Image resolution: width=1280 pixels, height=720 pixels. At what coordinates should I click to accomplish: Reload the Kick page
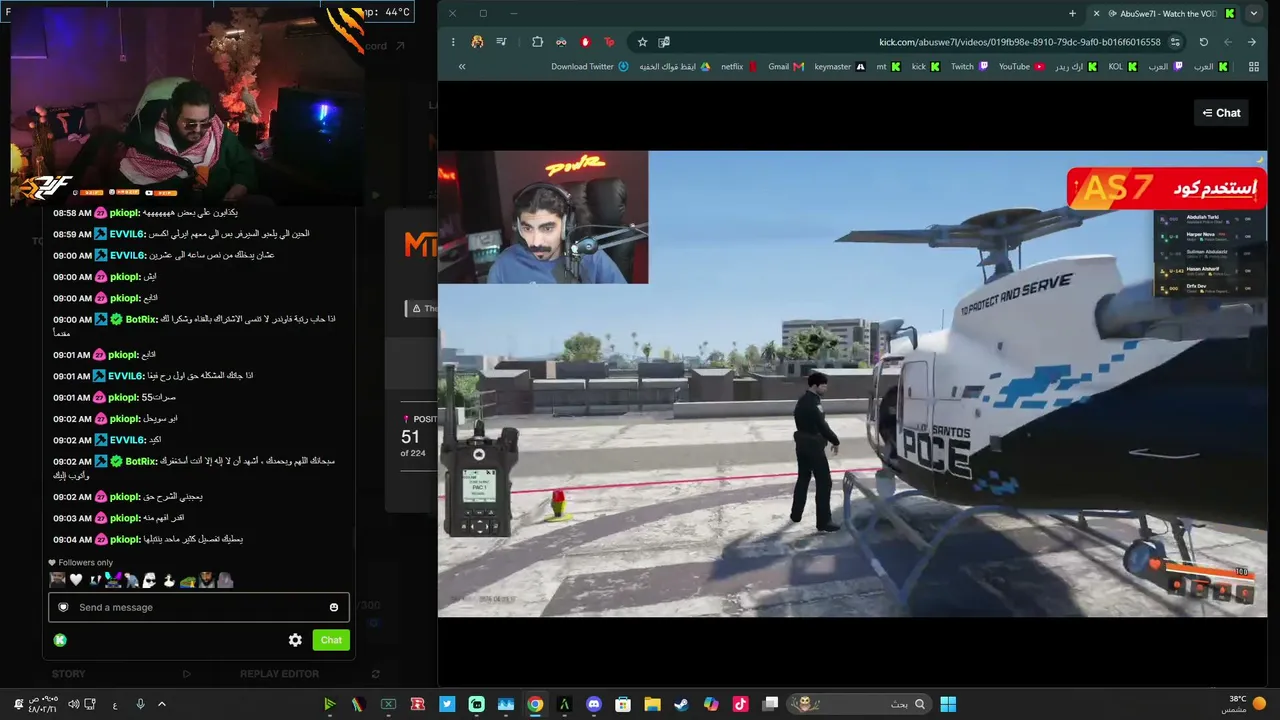[x=1203, y=42]
